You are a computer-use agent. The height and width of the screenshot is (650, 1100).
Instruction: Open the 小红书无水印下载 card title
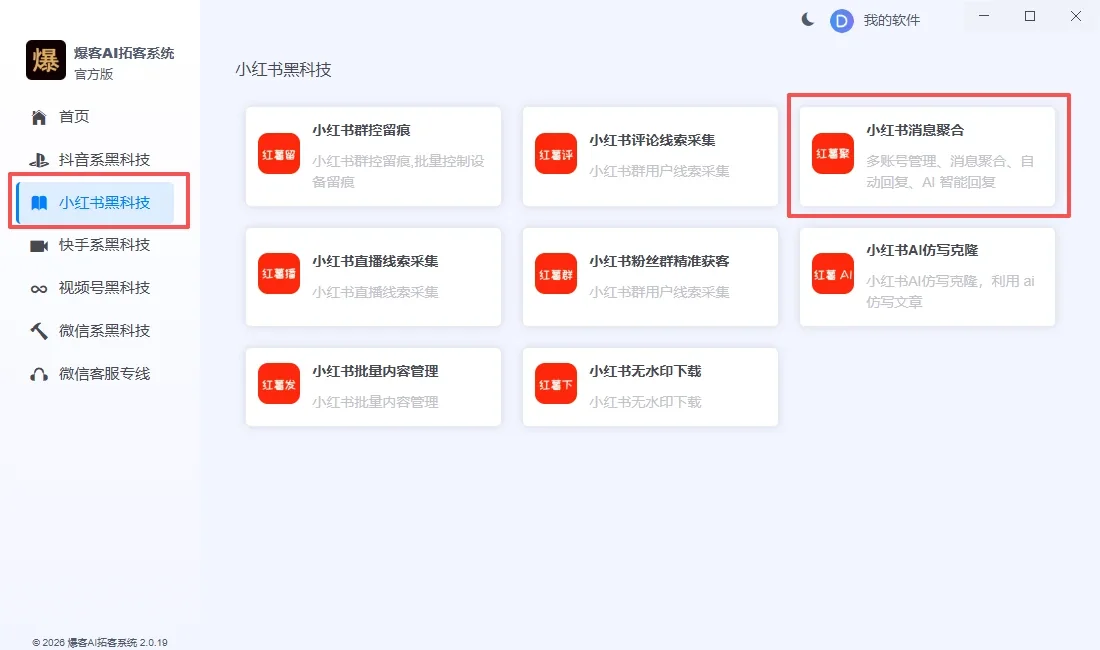coord(645,372)
